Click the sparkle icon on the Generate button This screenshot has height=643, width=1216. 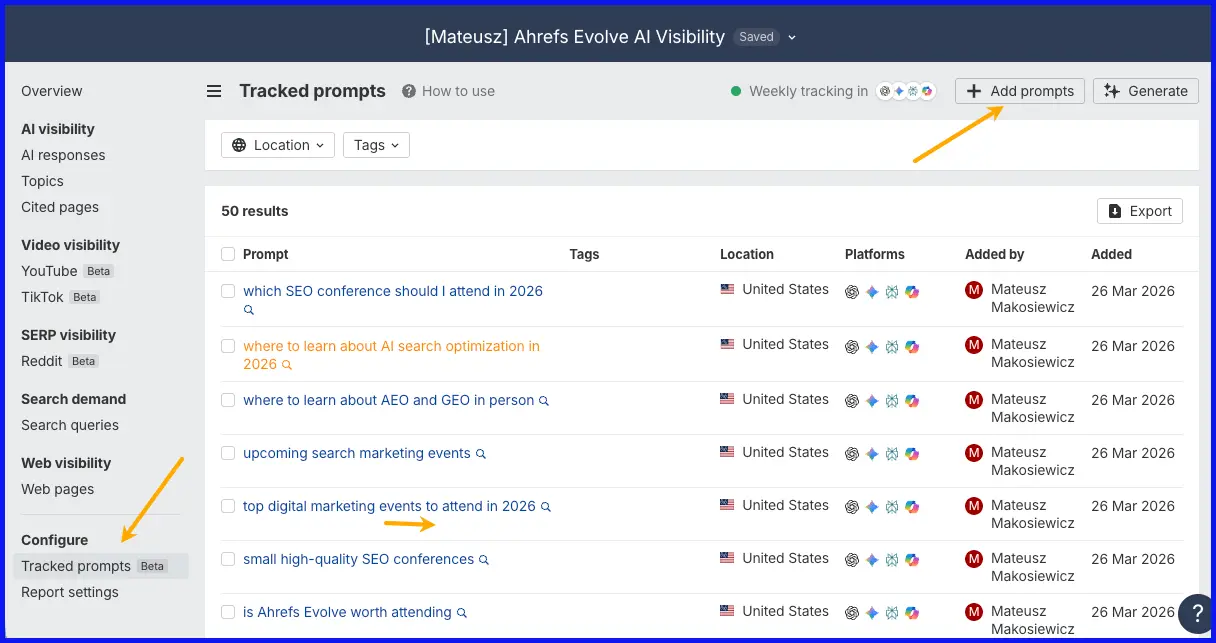click(1111, 91)
